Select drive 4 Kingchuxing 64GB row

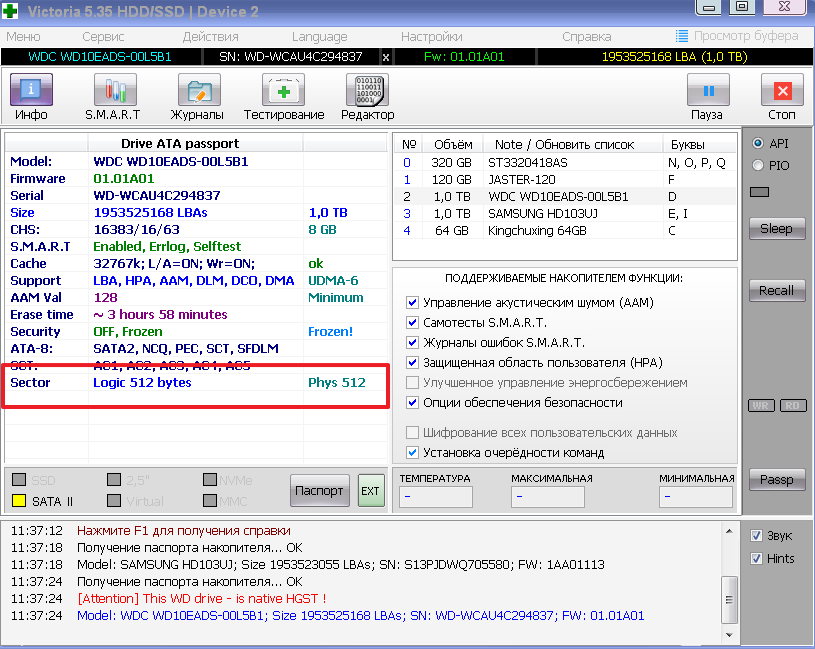click(565, 231)
